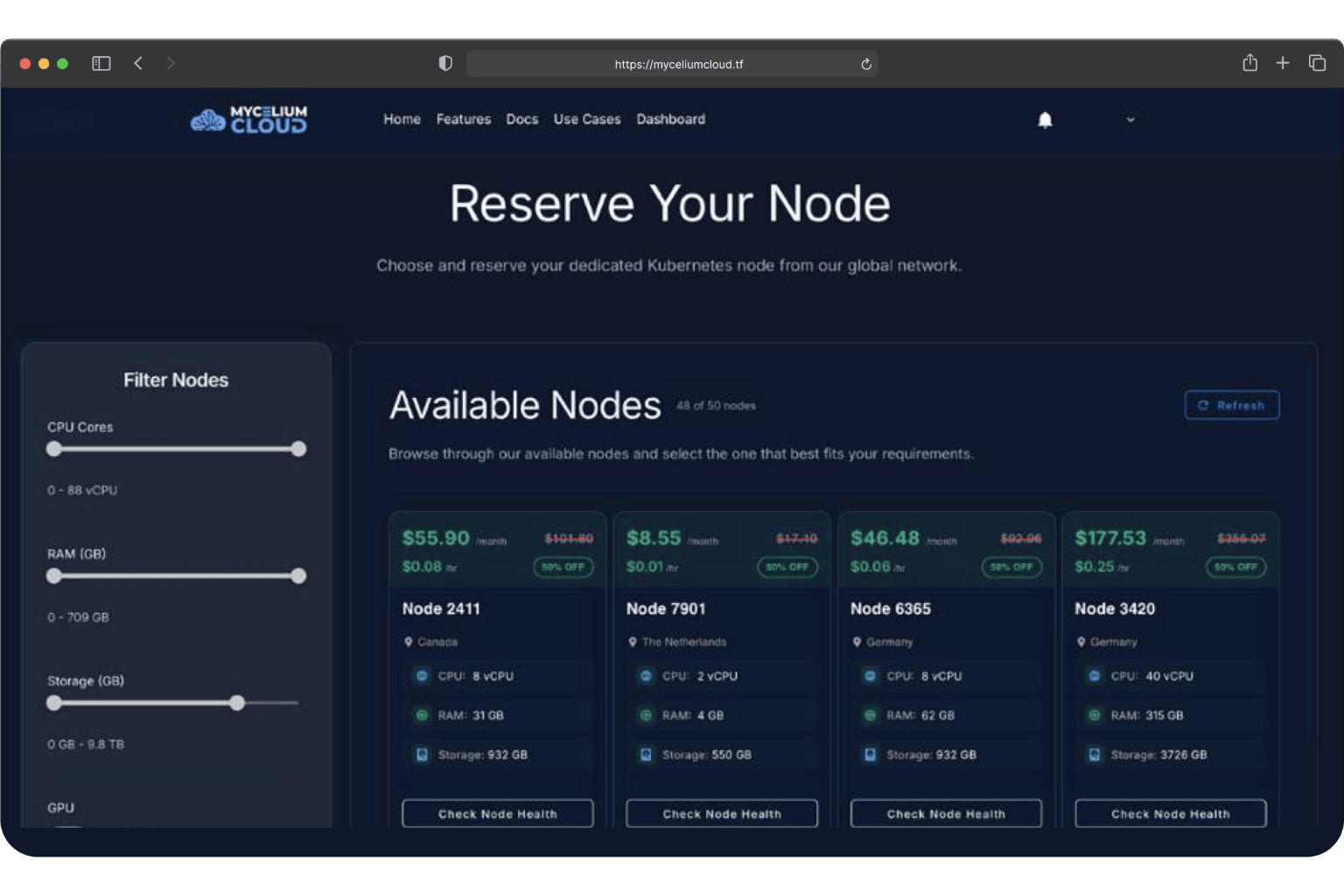Reload the page from the address bar
Viewport: 1344px width, 896px height.
point(865,64)
